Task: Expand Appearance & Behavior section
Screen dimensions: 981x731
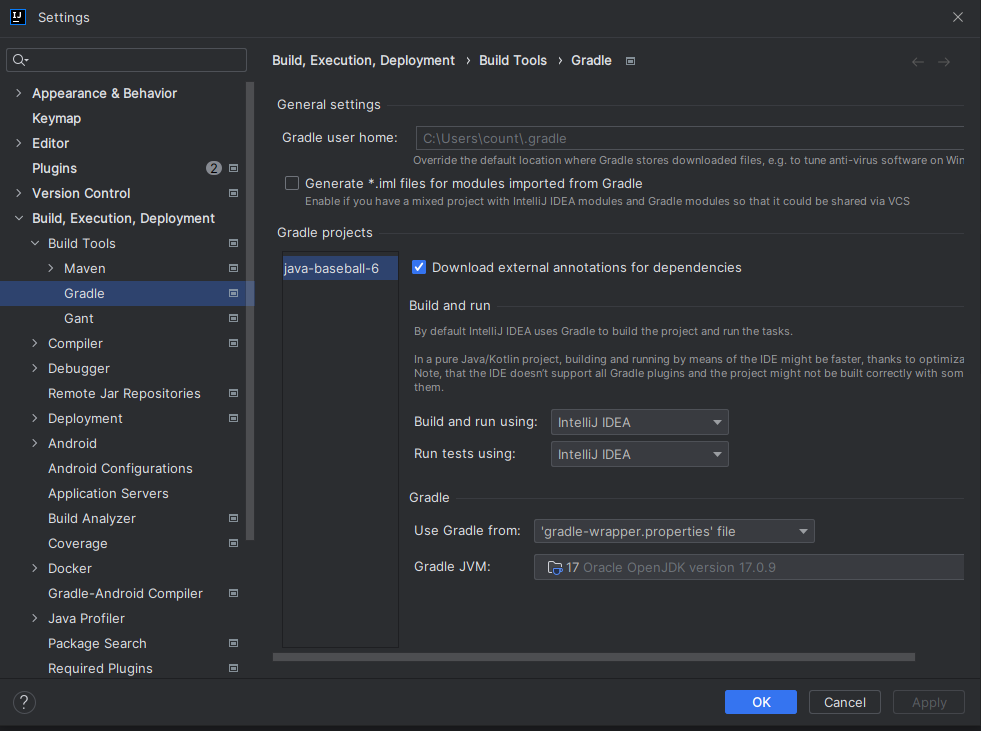Action: point(19,93)
